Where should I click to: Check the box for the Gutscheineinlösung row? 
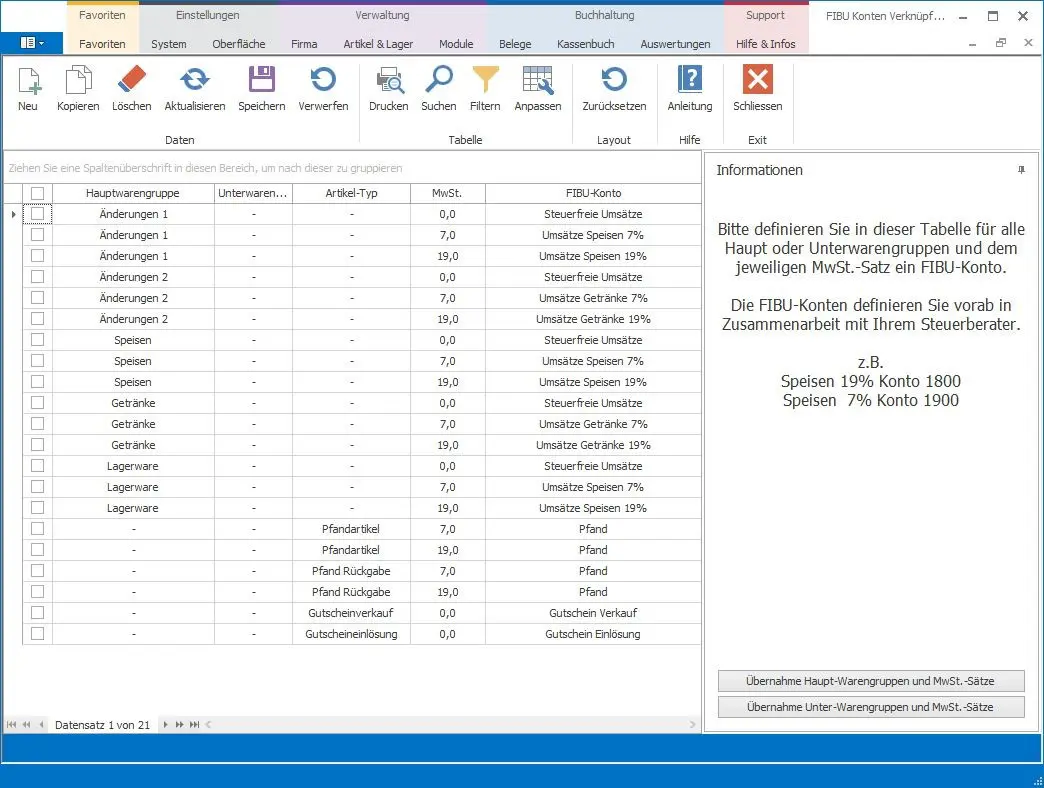coord(37,634)
